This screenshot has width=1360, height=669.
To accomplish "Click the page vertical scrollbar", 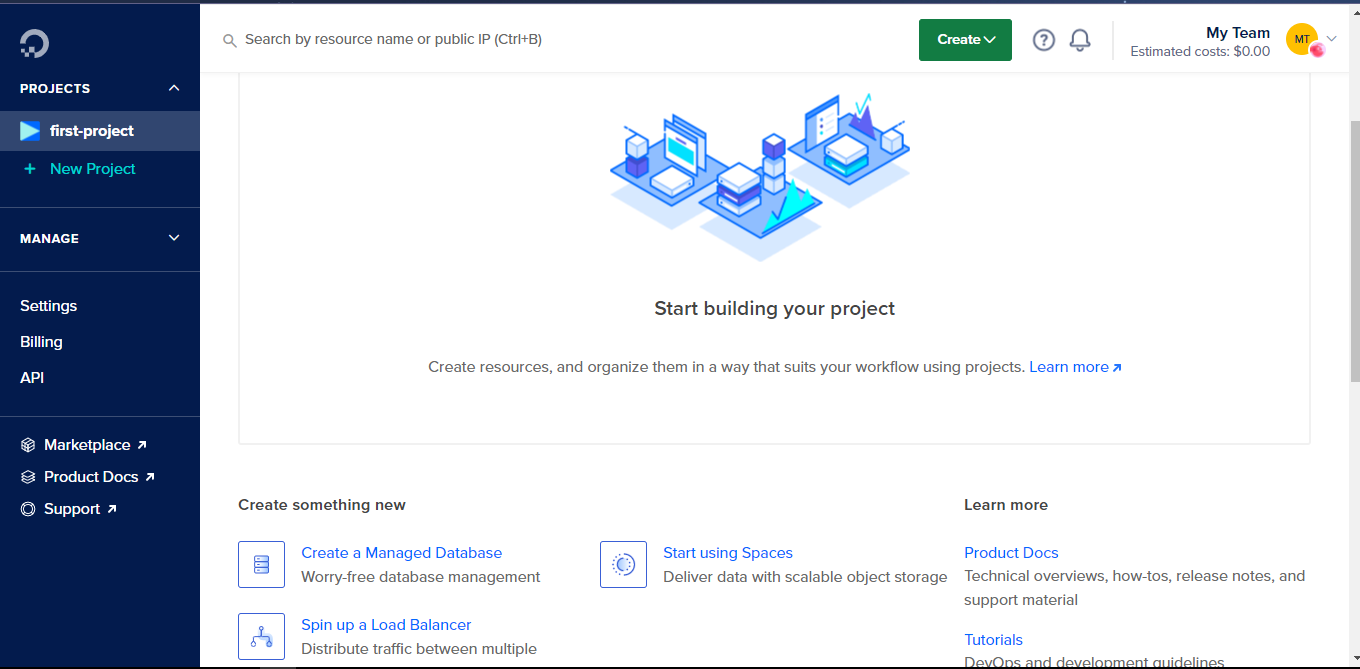I will 1355,250.
